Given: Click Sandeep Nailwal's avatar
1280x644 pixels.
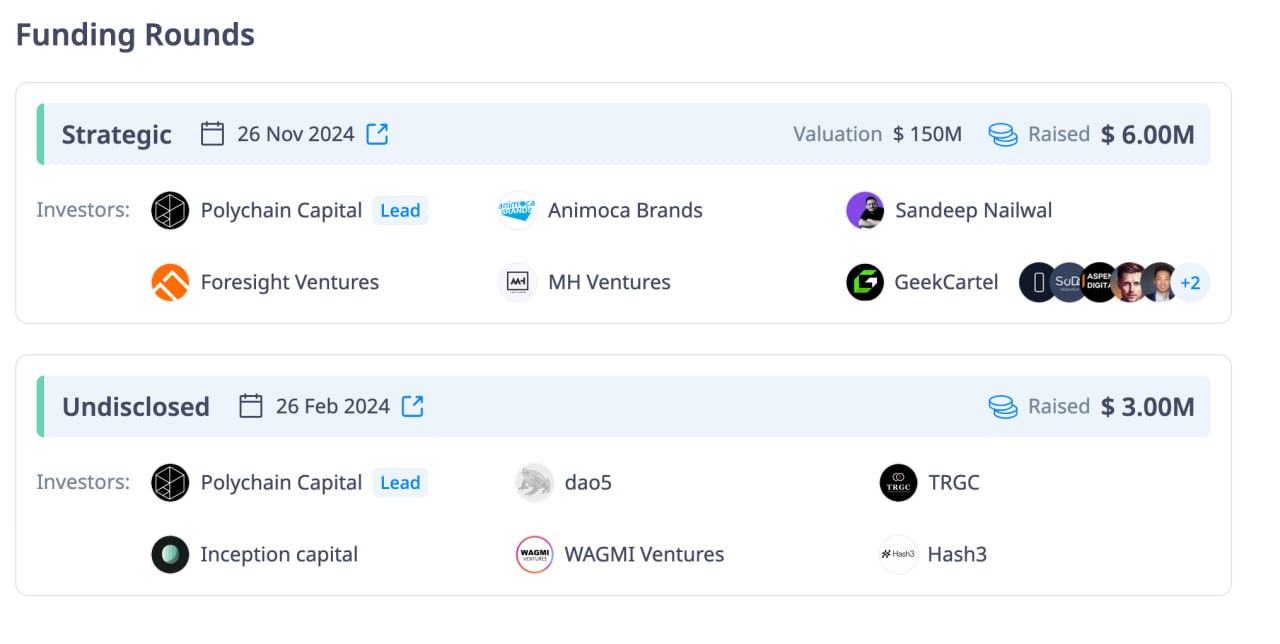Looking at the screenshot, I should [865, 211].
